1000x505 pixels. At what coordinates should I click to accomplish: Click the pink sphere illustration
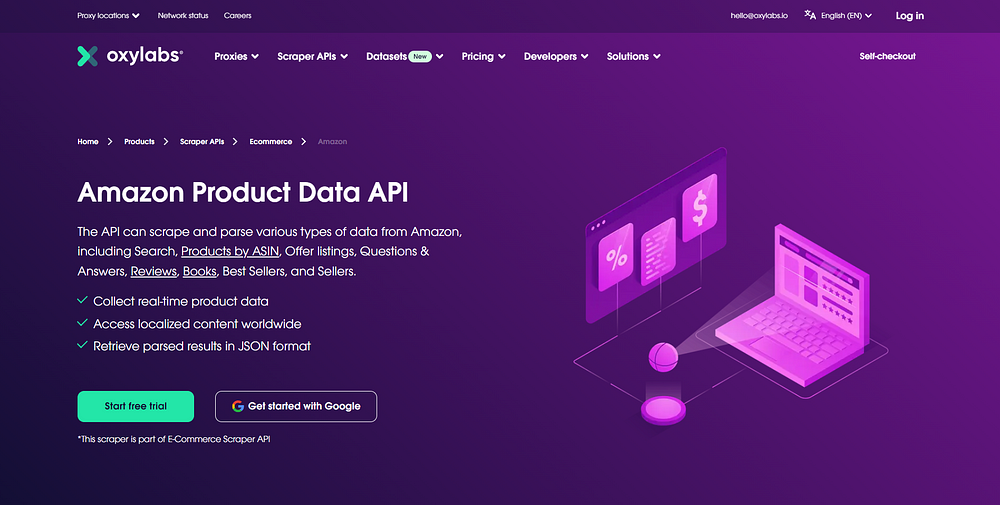(663, 357)
